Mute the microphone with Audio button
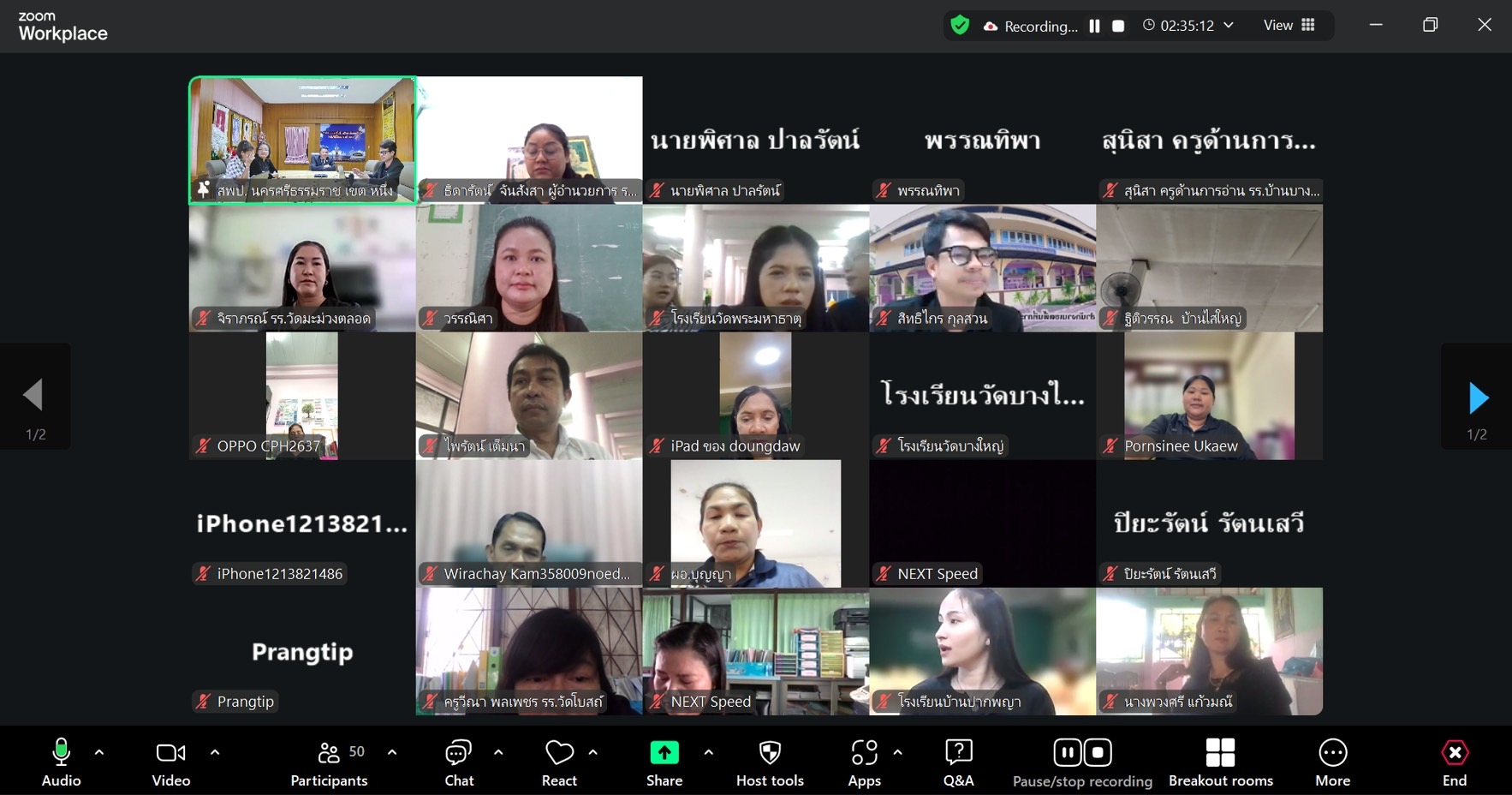 click(61, 761)
